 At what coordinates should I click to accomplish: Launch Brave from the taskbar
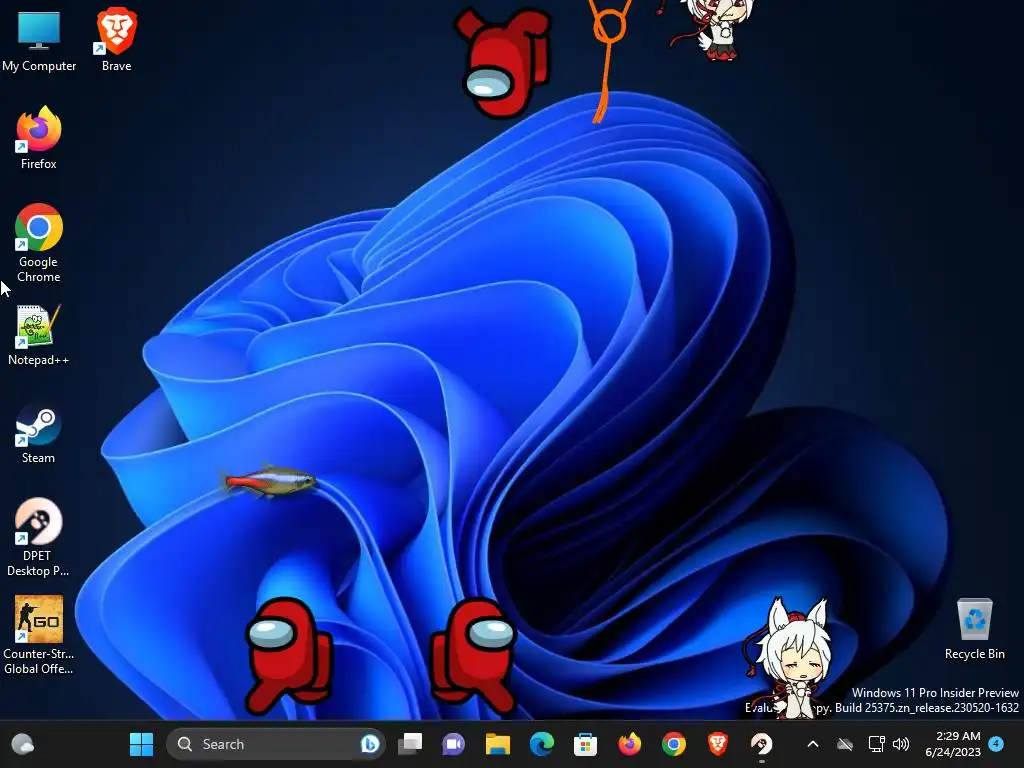click(718, 744)
